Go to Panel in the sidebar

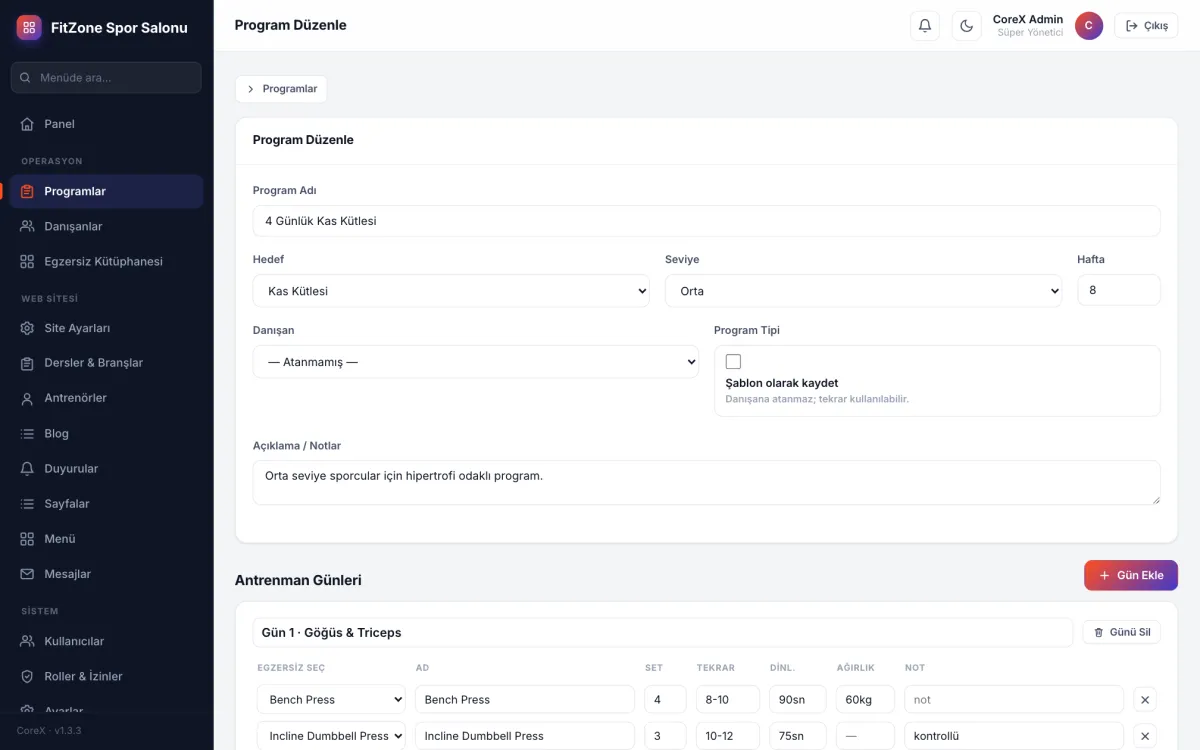click(x=106, y=124)
